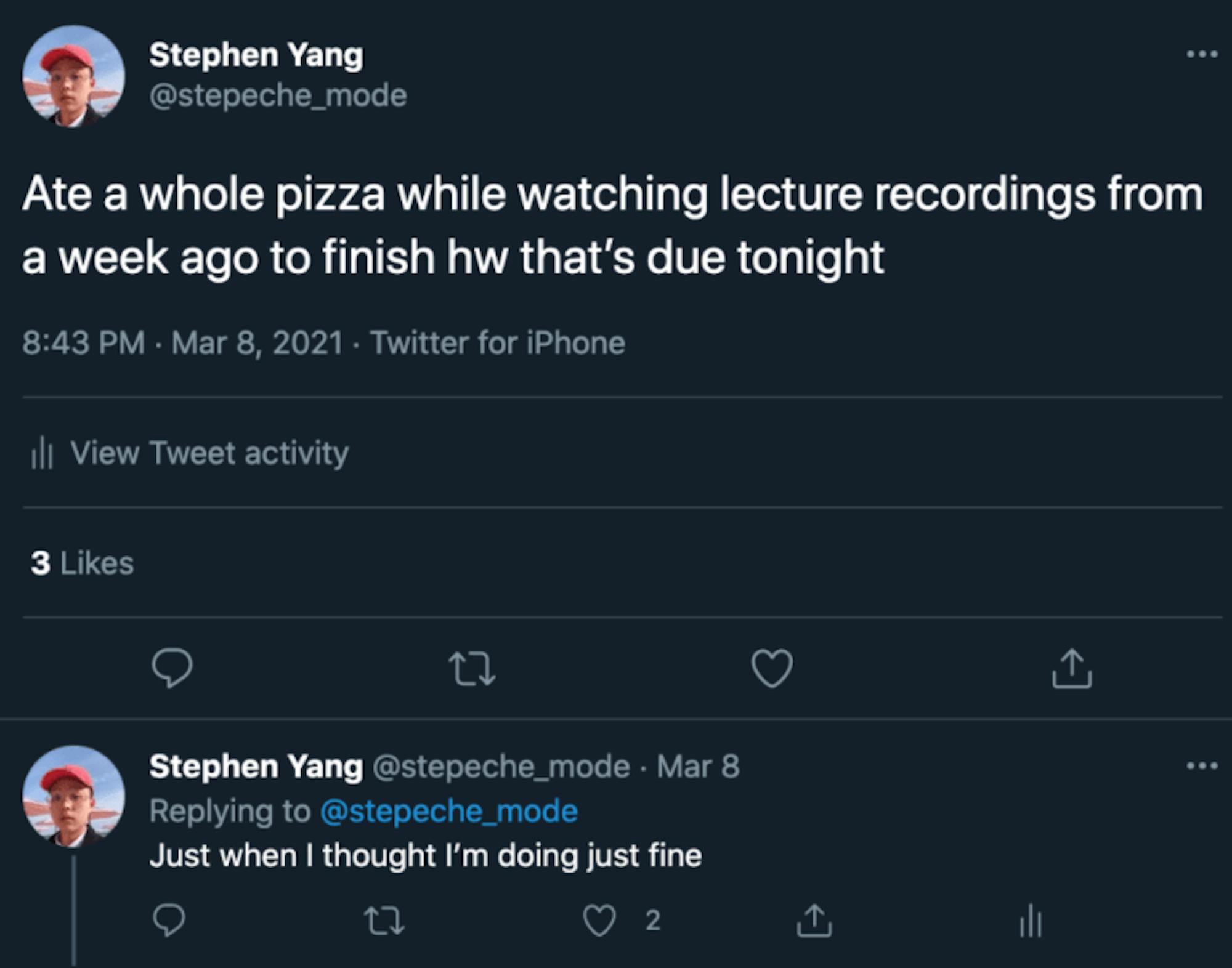
Task: View analytics icon on the reply tweet
Action: click(1031, 922)
